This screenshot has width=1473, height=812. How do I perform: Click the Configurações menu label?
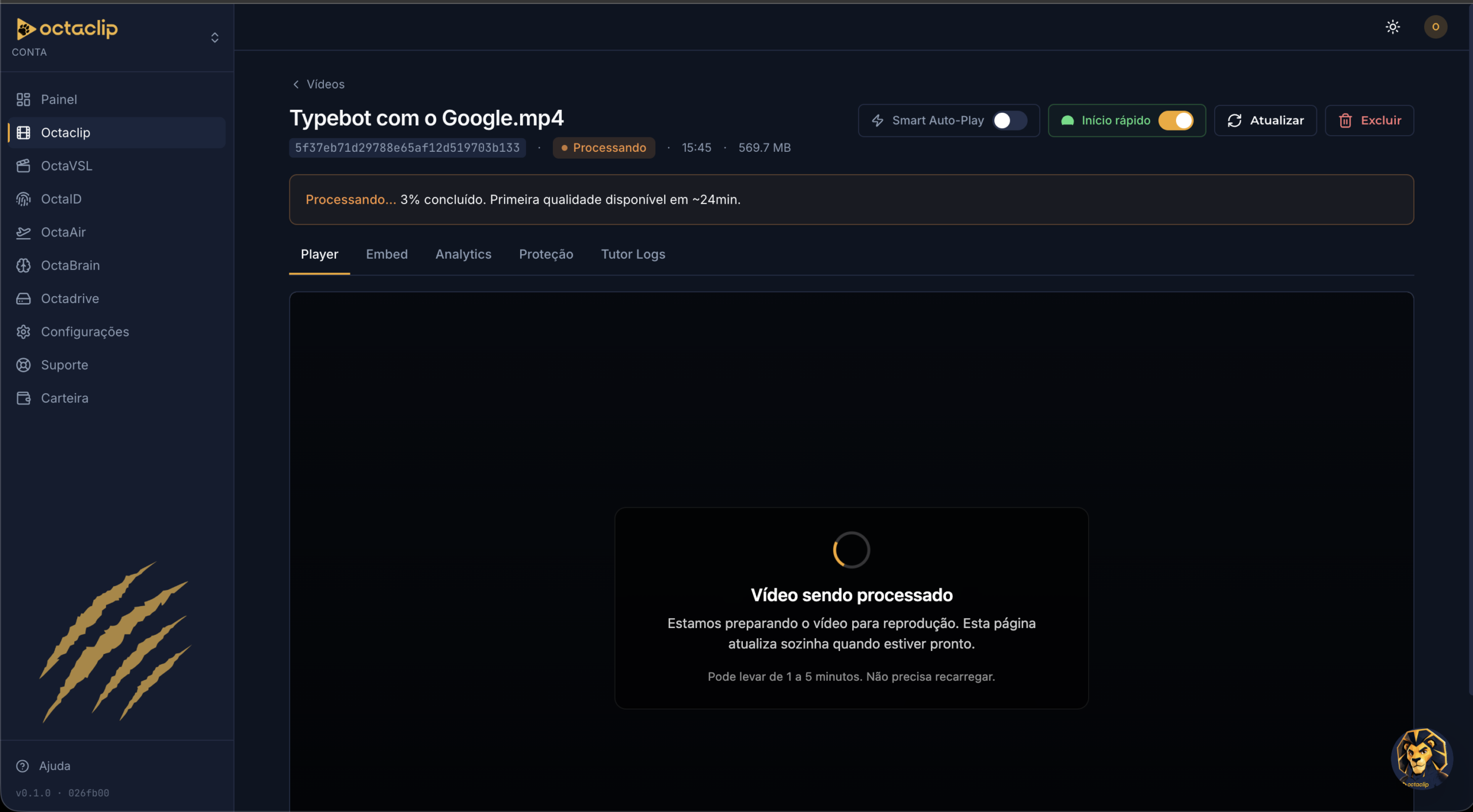point(85,332)
